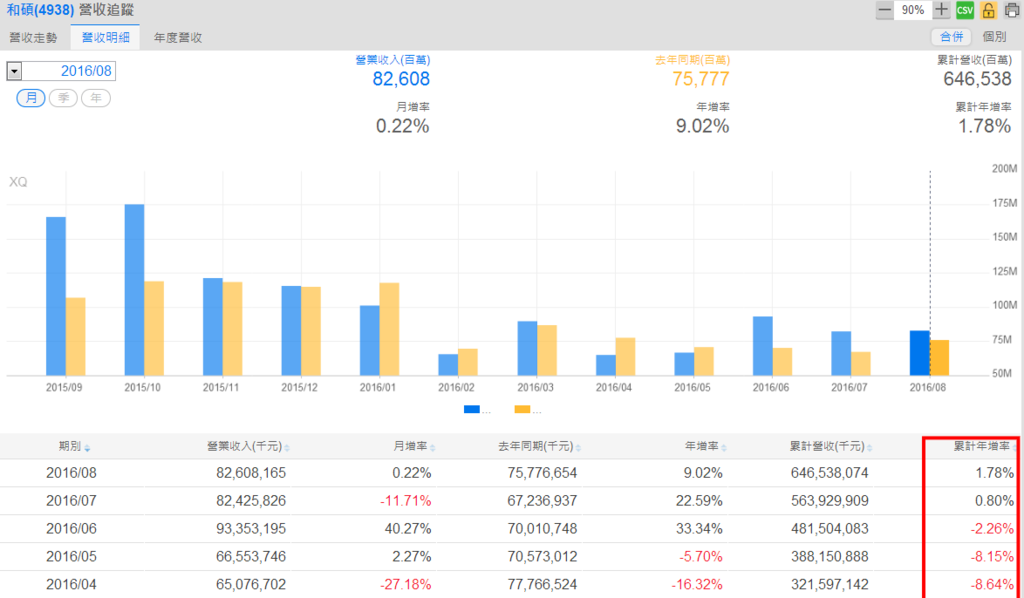
Task: Click the blue 2016/06 revenue bar
Action: coord(763,346)
